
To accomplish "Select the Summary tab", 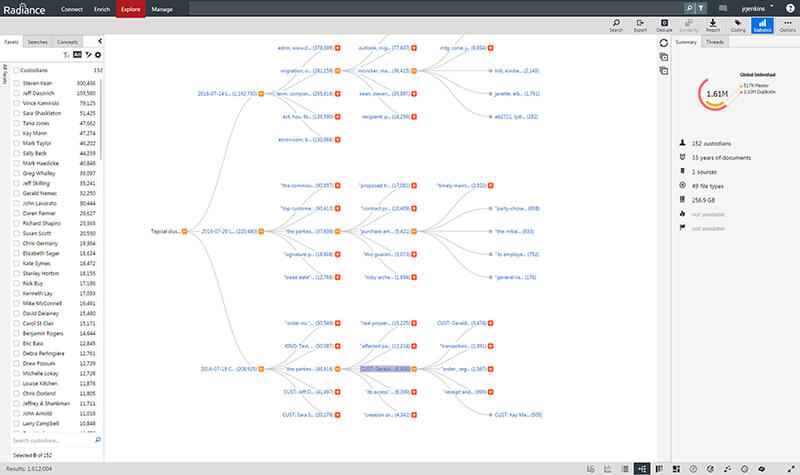I will pos(686,42).
